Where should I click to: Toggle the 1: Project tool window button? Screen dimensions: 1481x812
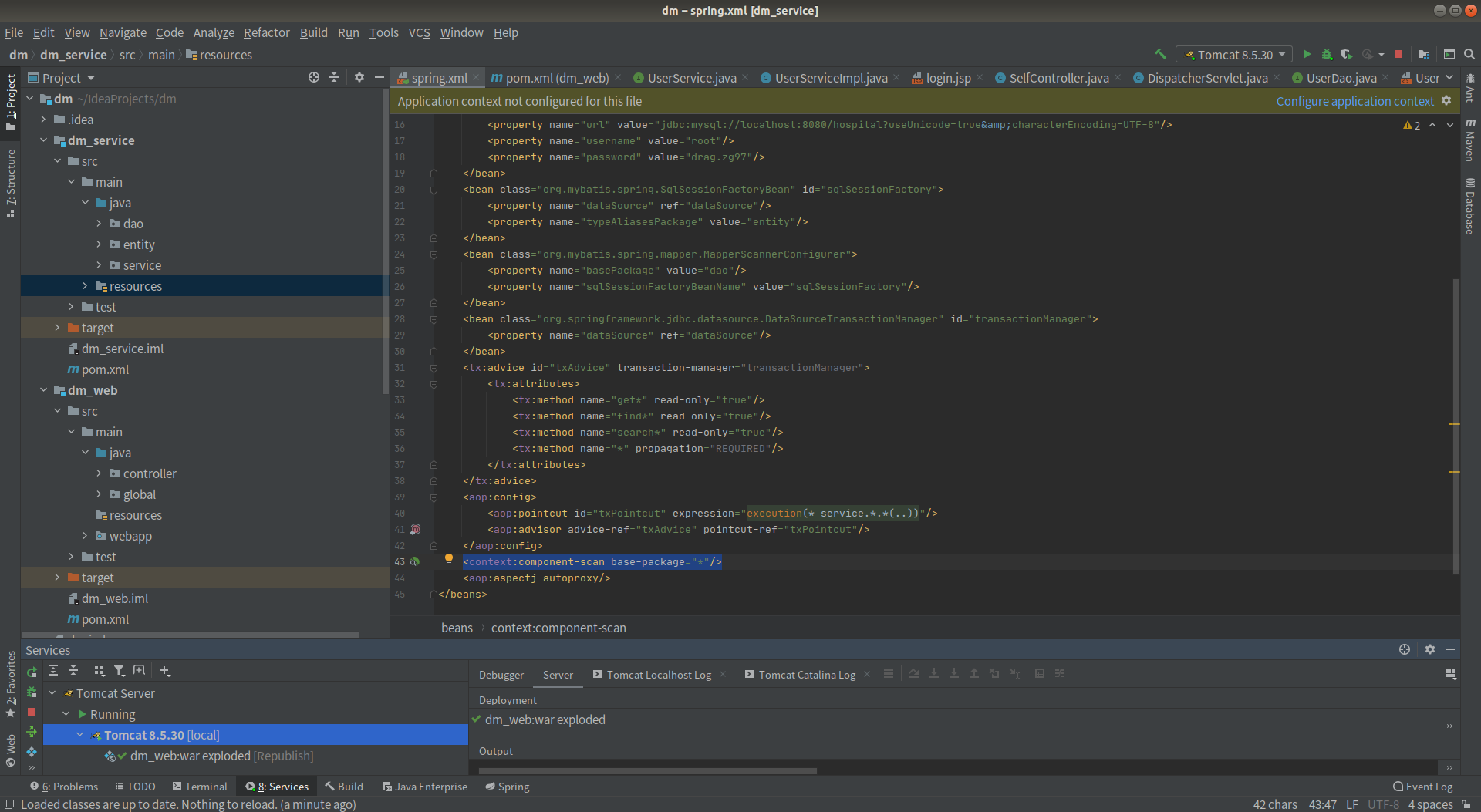(11, 103)
